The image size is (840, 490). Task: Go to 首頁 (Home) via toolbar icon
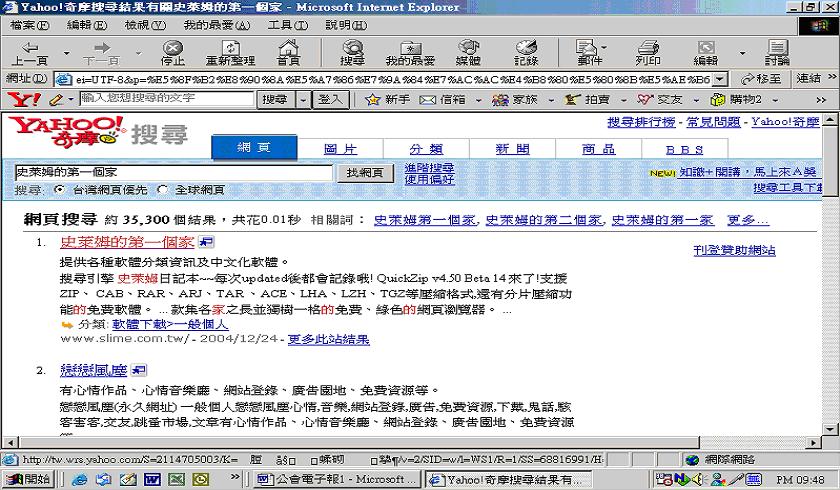pyautogui.click(x=288, y=52)
